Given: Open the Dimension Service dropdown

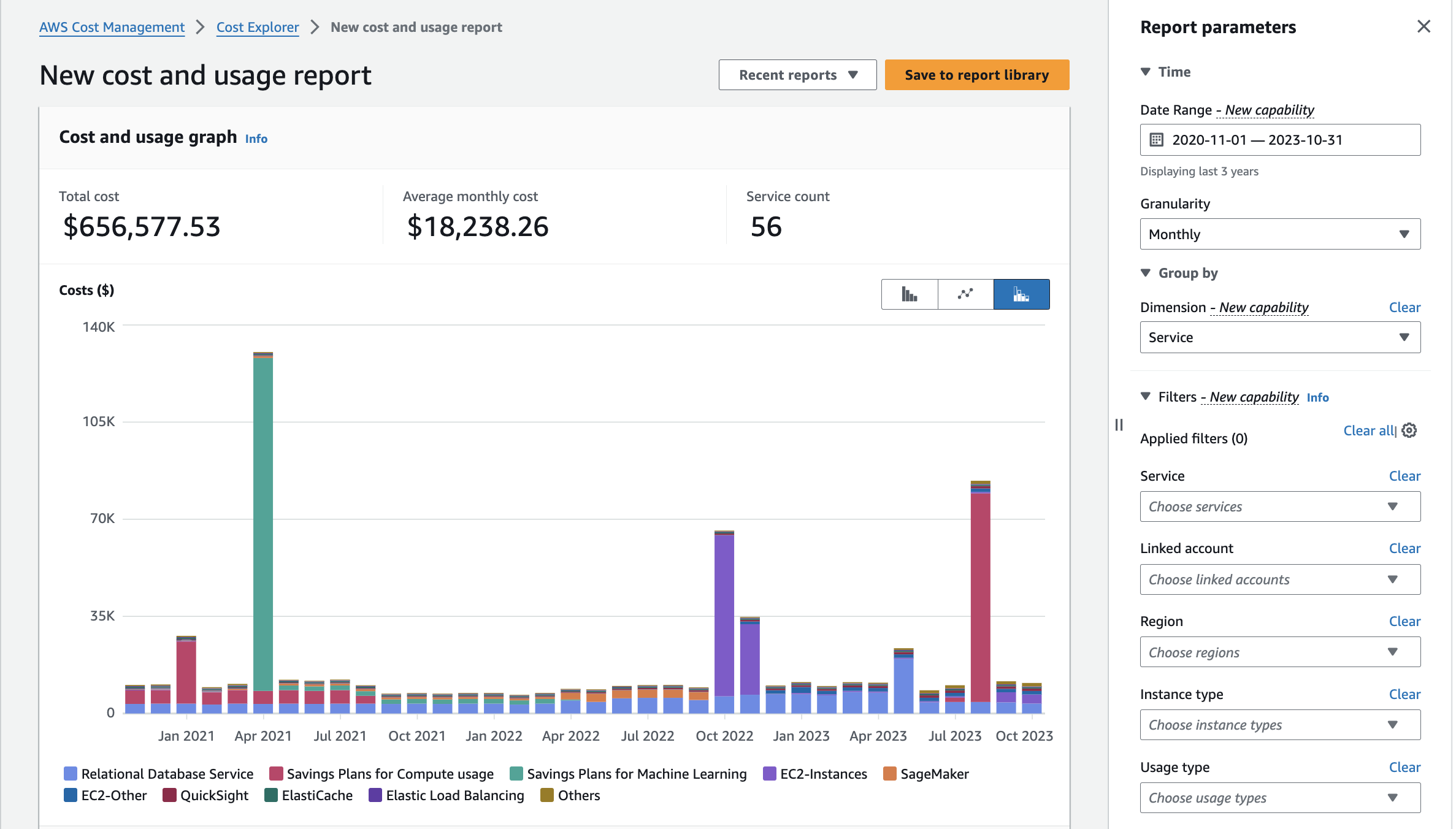Looking at the screenshot, I should point(1280,337).
